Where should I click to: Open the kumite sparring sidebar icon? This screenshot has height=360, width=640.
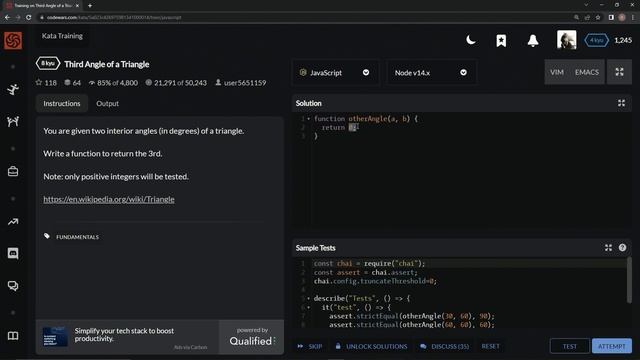point(13,121)
